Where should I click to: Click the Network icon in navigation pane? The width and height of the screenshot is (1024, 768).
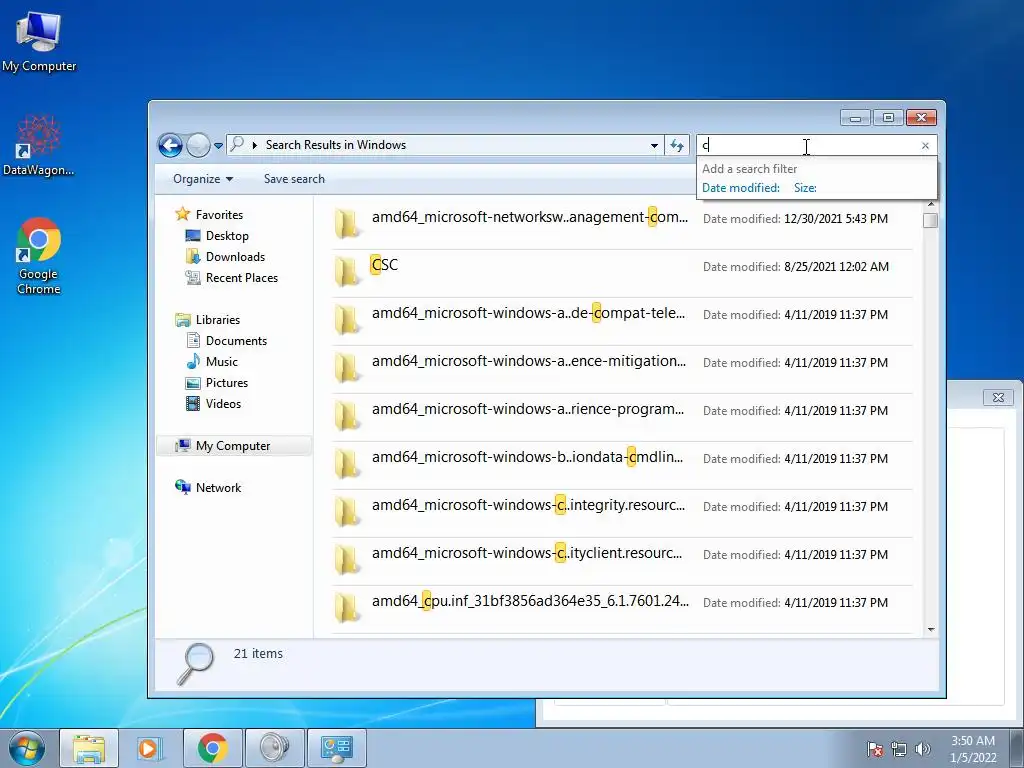point(182,487)
